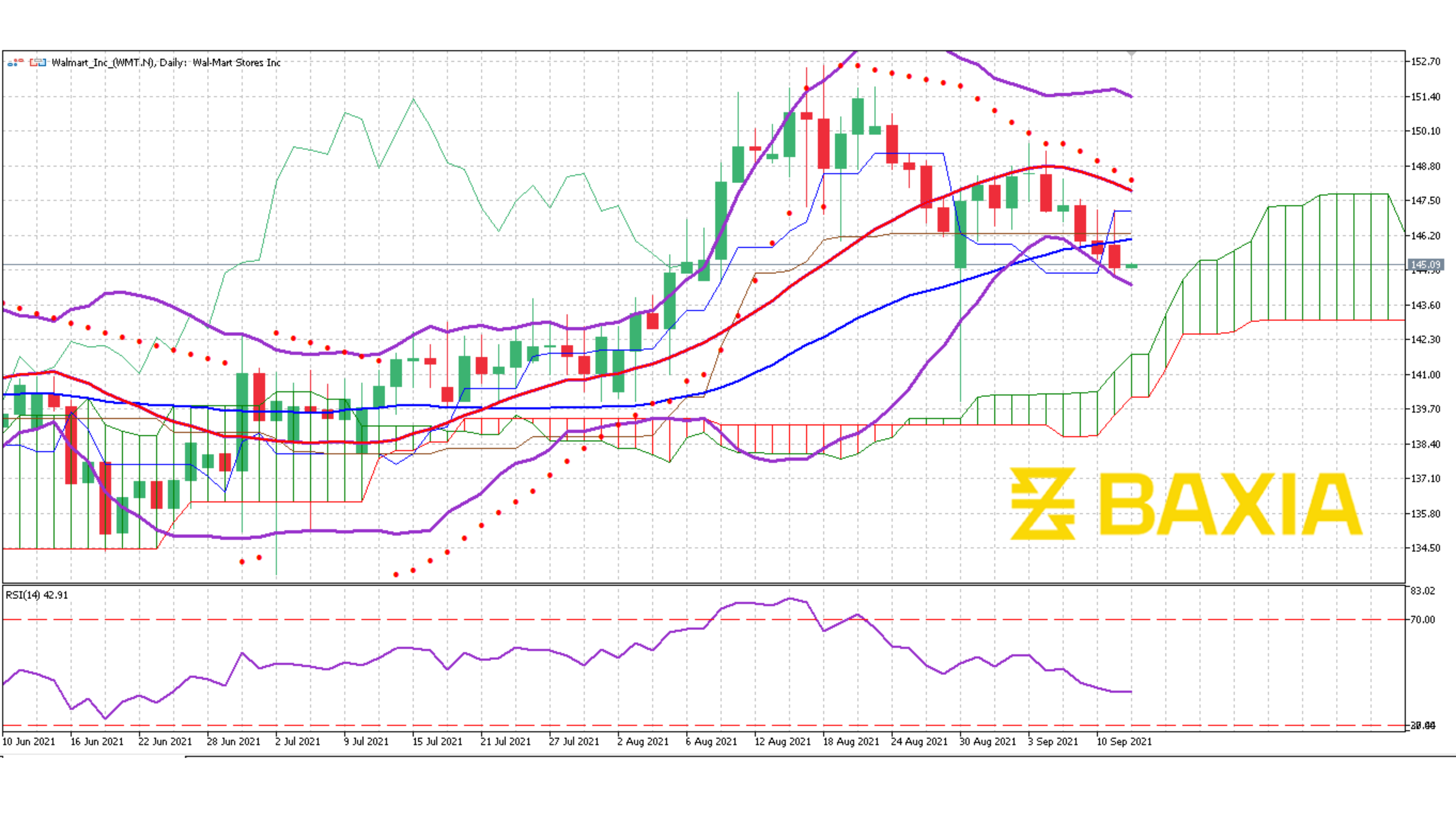Click the BAXIA logo watermark
Image resolution: width=1456 pixels, height=820 pixels.
click(1186, 503)
